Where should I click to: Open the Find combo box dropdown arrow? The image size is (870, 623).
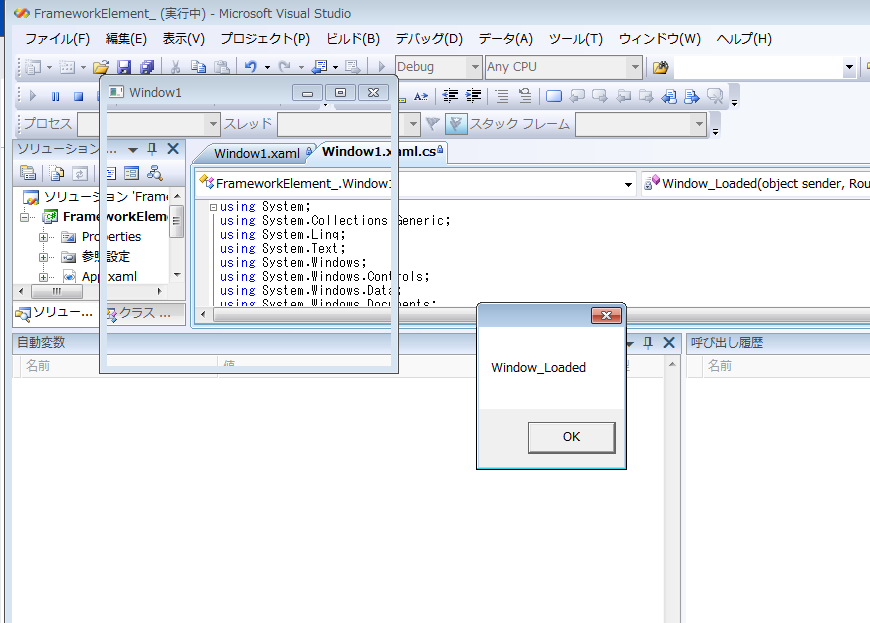849,67
